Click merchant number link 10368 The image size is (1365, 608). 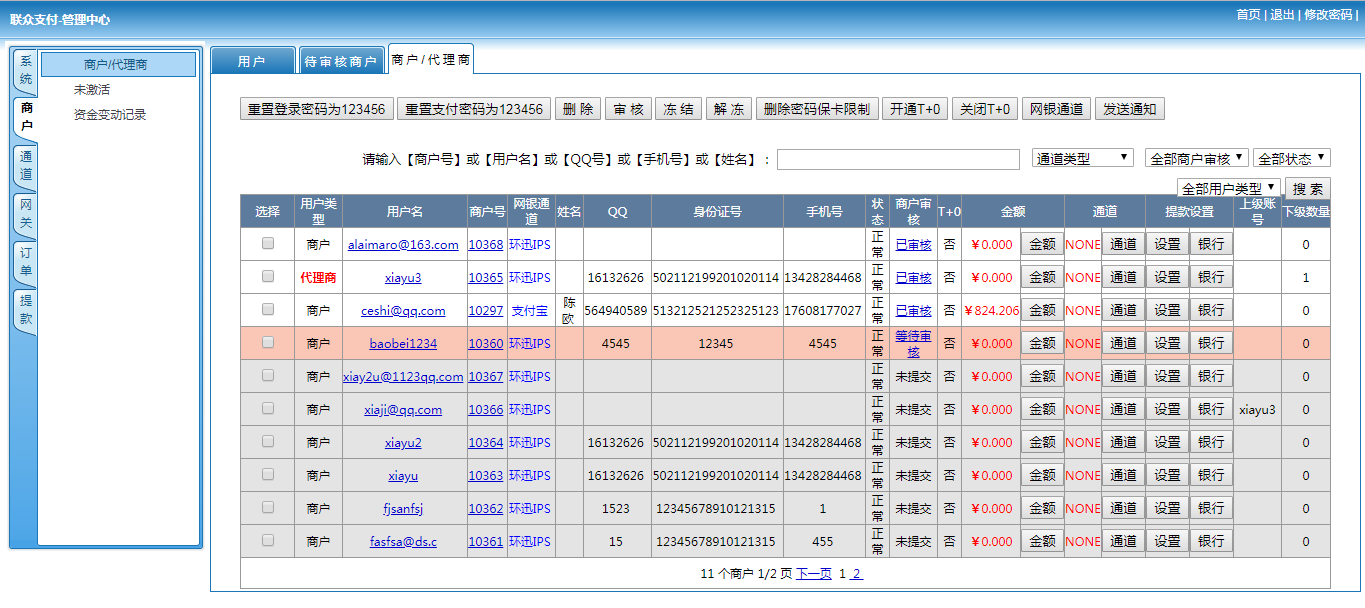485,244
